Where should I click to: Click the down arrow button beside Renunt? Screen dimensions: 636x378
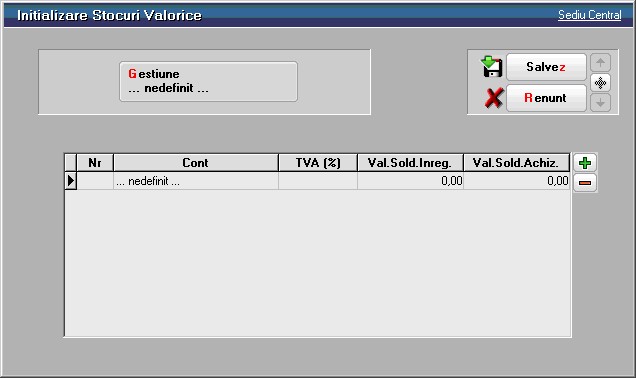[x=600, y=103]
